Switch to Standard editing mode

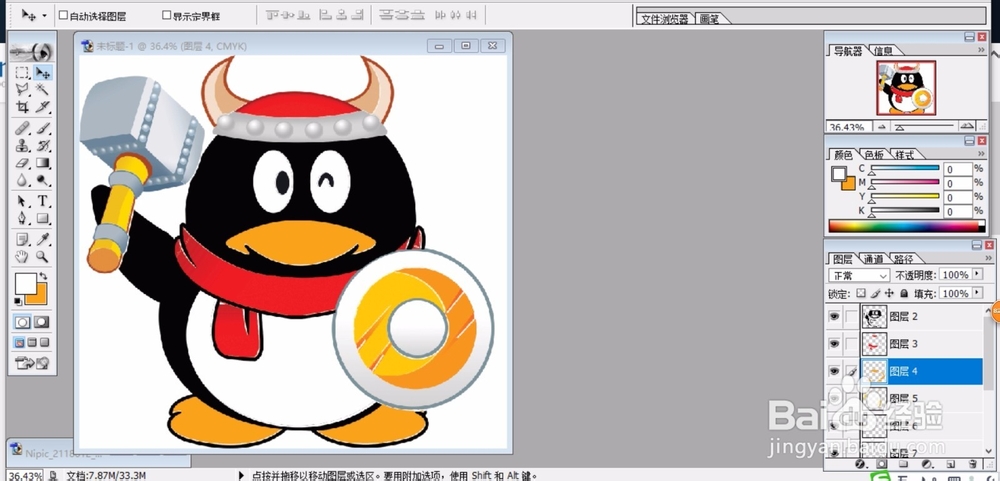point(23,322)
